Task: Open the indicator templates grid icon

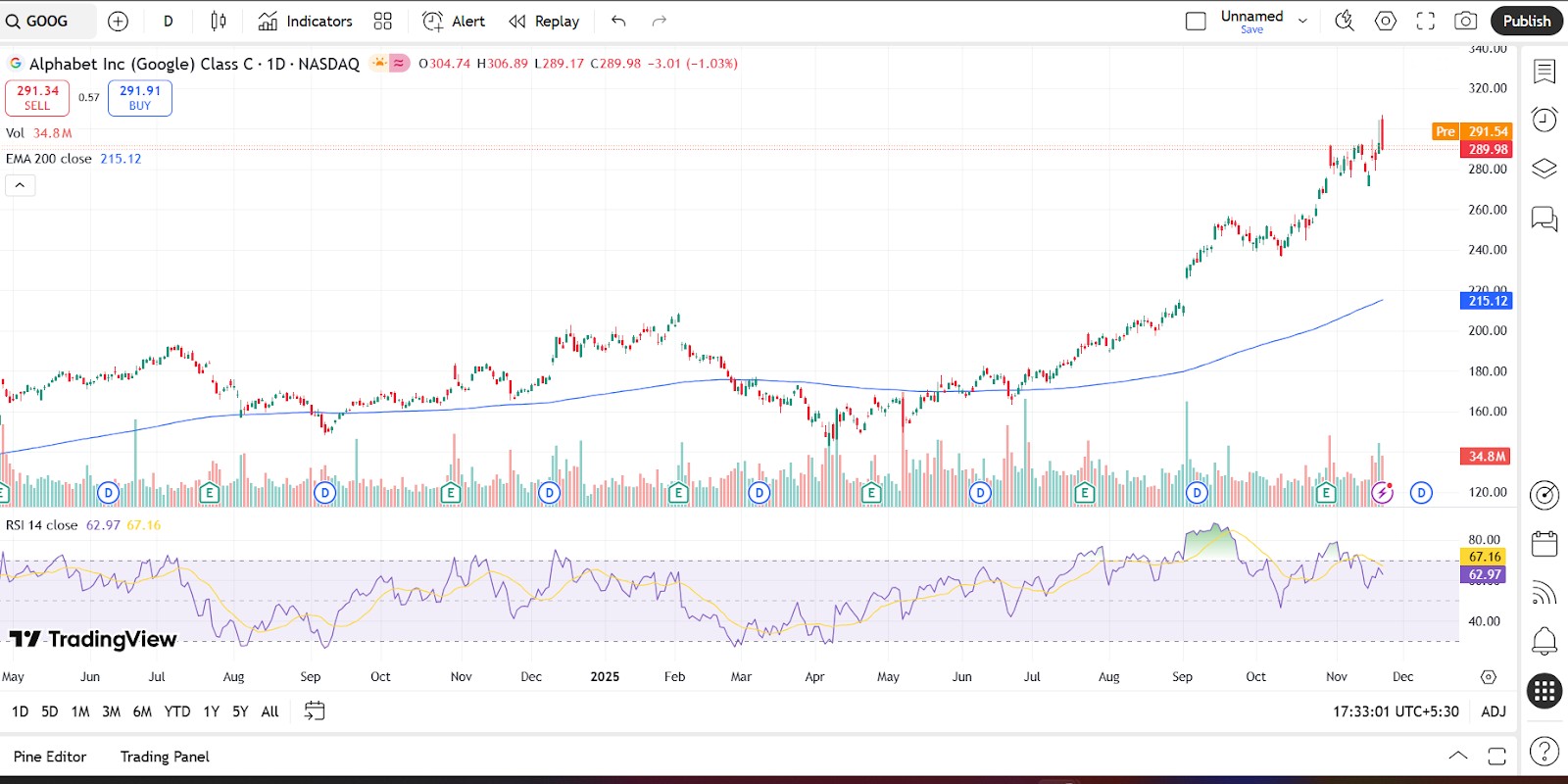Action: 383,21
